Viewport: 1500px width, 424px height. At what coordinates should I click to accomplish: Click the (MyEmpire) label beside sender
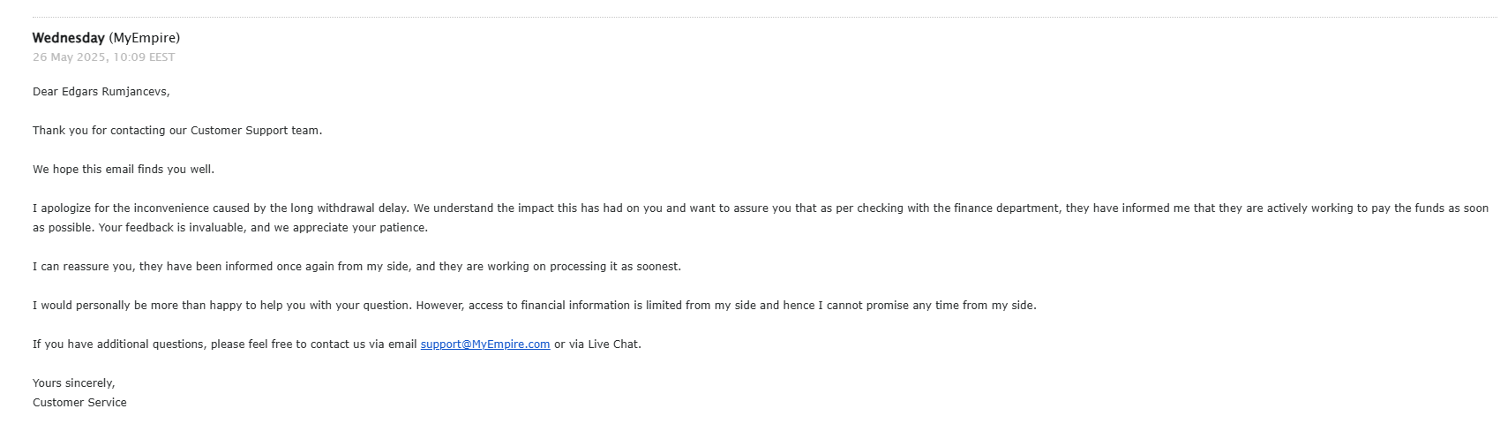coord(144,38)
